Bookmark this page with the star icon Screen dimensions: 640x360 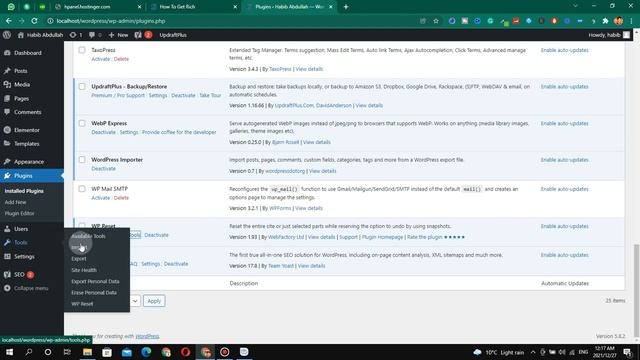[x=436, y=21]
